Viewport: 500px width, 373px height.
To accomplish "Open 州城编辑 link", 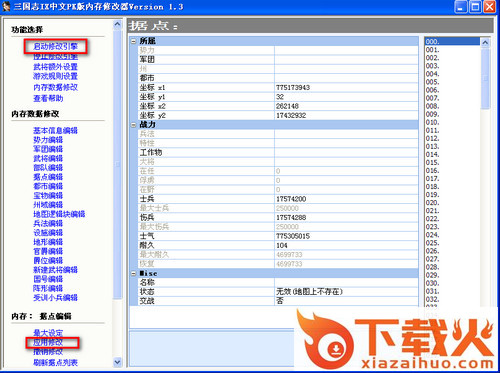I will tap(48, 205).
